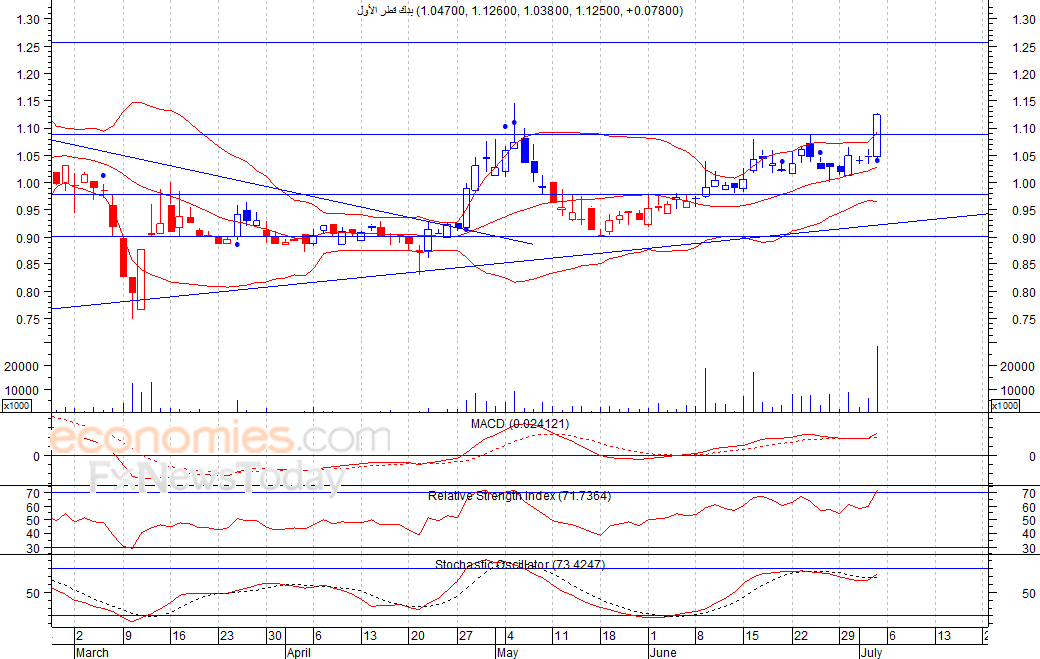Click date label 20 in April

(417, 636)
